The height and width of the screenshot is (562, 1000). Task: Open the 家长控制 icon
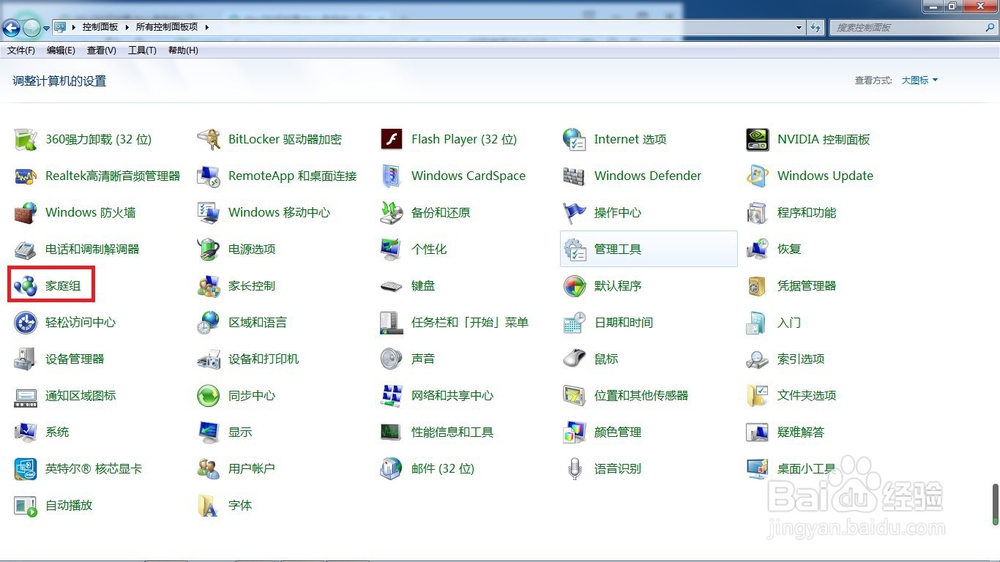[209, 286]
